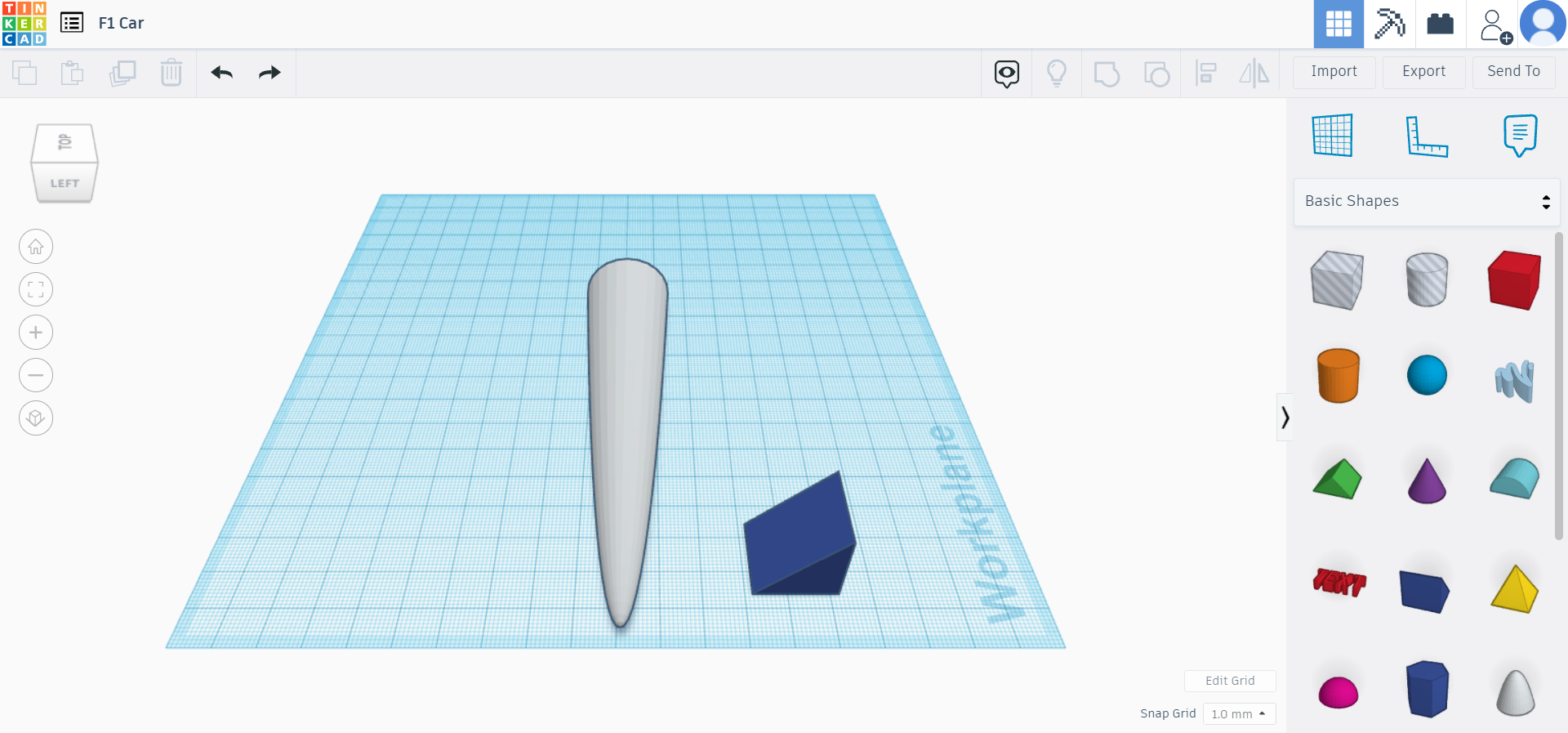The width and height of the screenshot is (1568, 733).
Task: Click the Export button
Action: [x=1424, y=72]
